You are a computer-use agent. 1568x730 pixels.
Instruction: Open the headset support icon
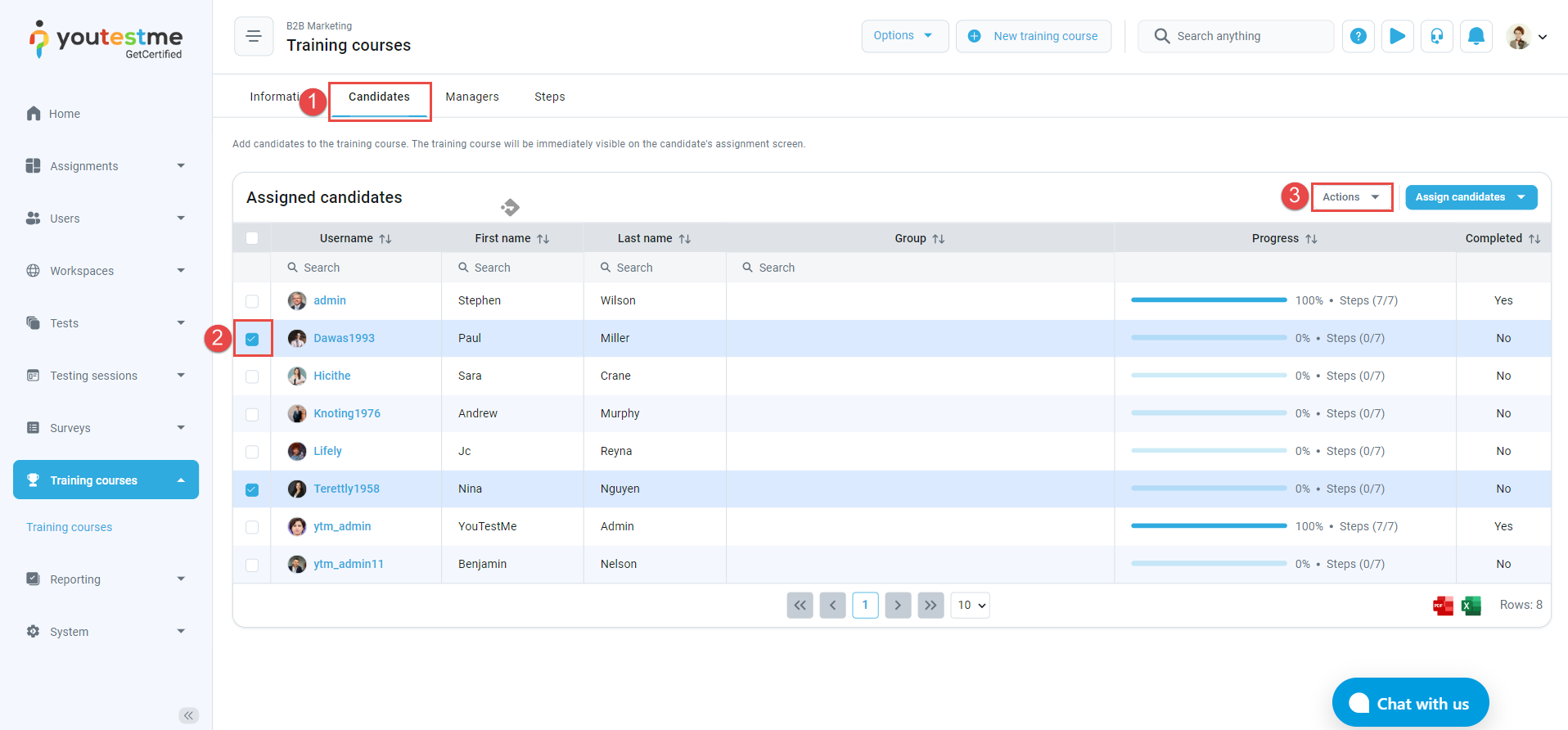(x=1436, y=36)
